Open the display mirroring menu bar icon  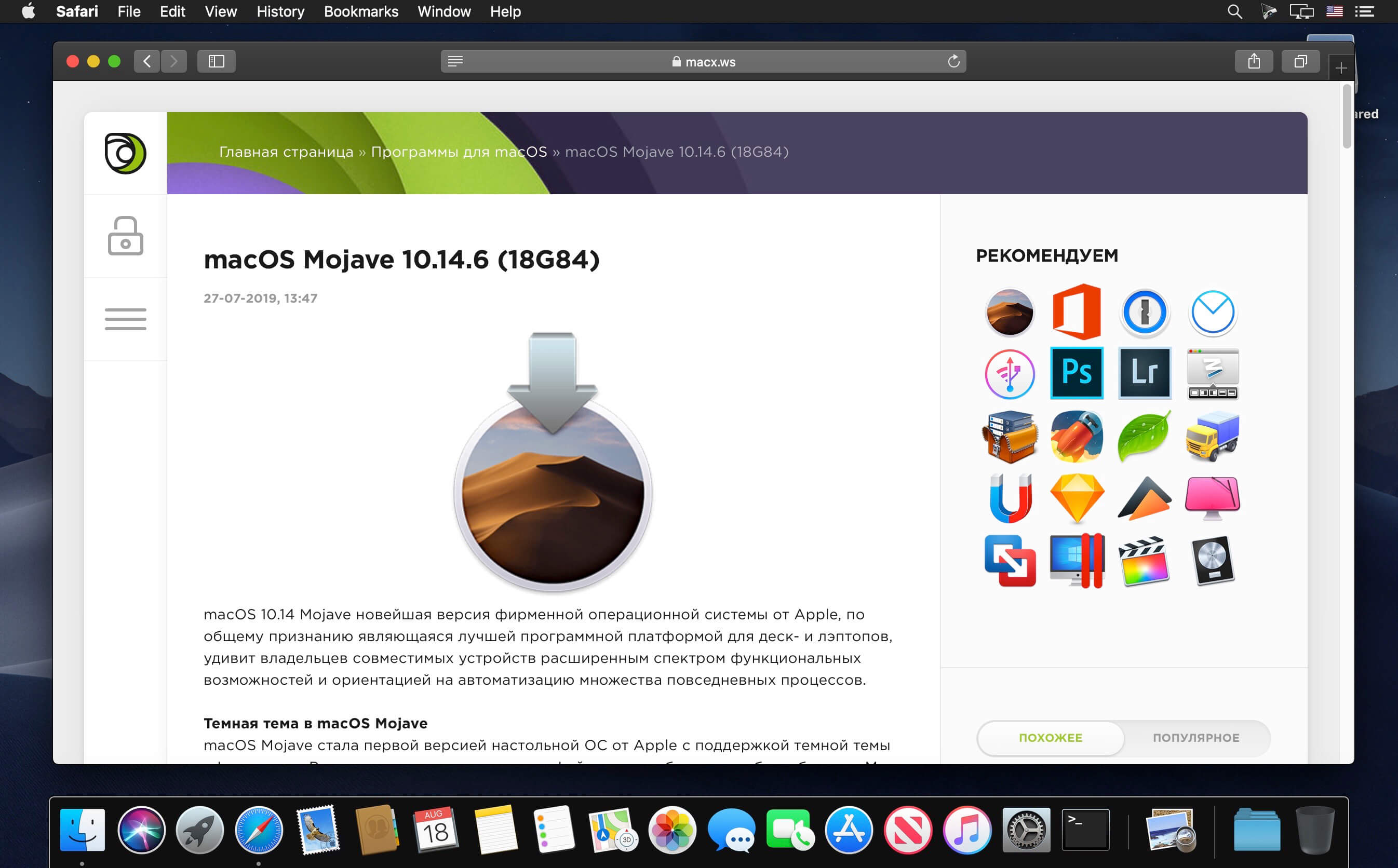(x=1301, y=11)
